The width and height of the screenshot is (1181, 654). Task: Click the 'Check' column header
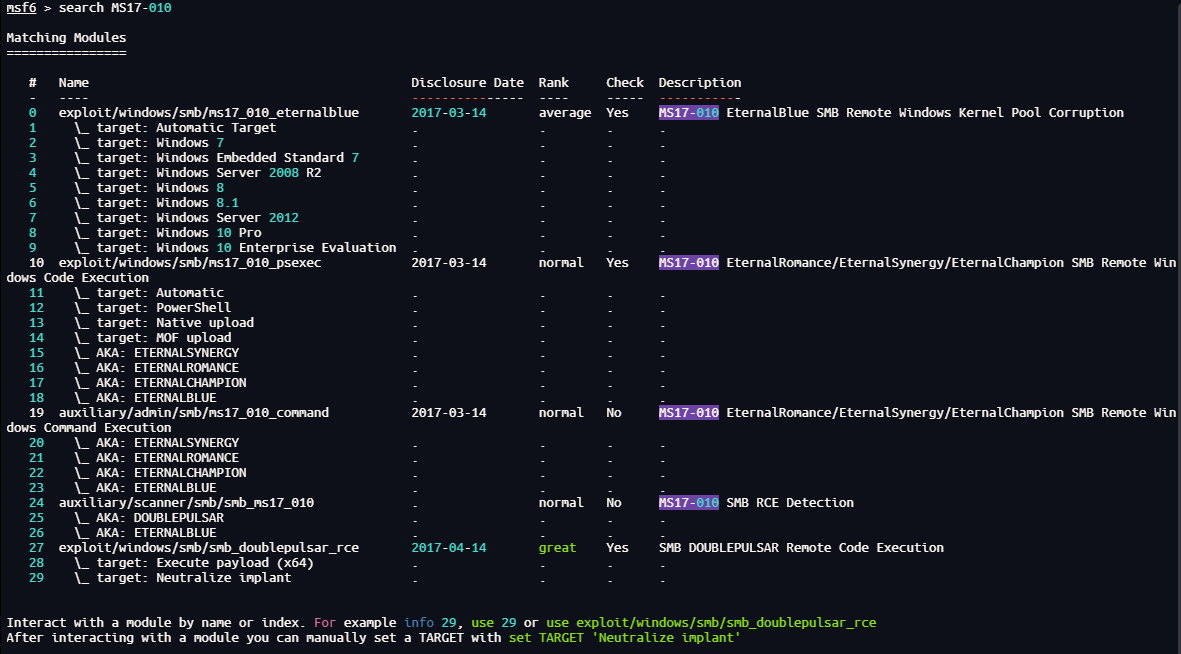624,83
